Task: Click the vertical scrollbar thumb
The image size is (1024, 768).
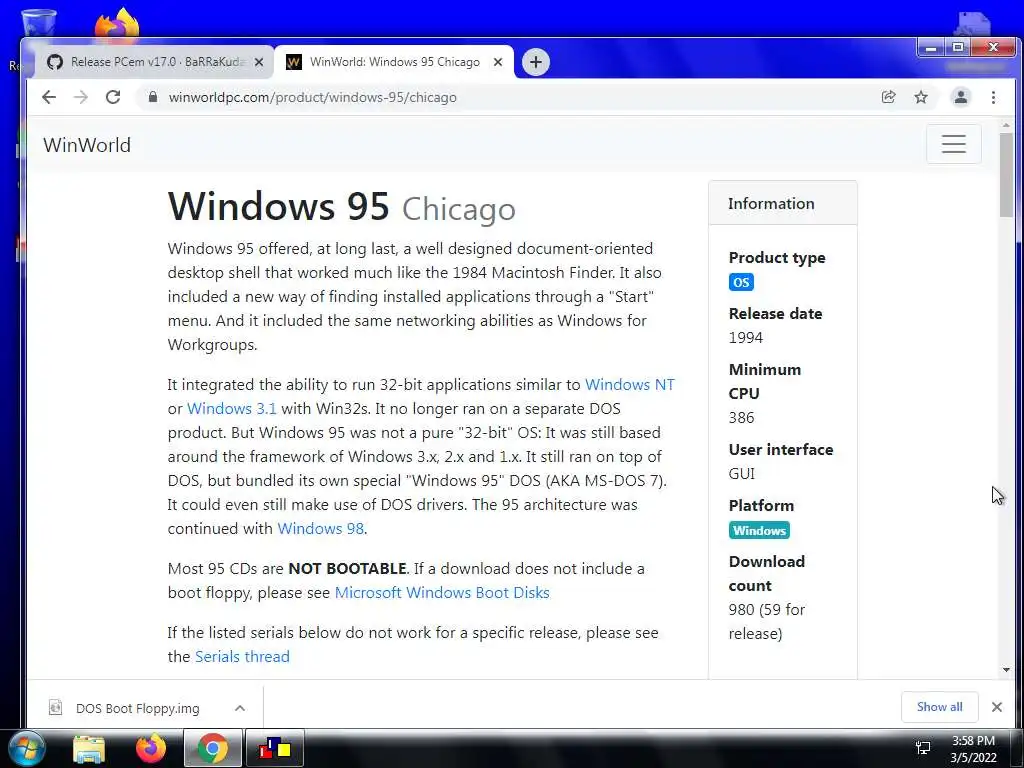Action: tap(1006, 175)
